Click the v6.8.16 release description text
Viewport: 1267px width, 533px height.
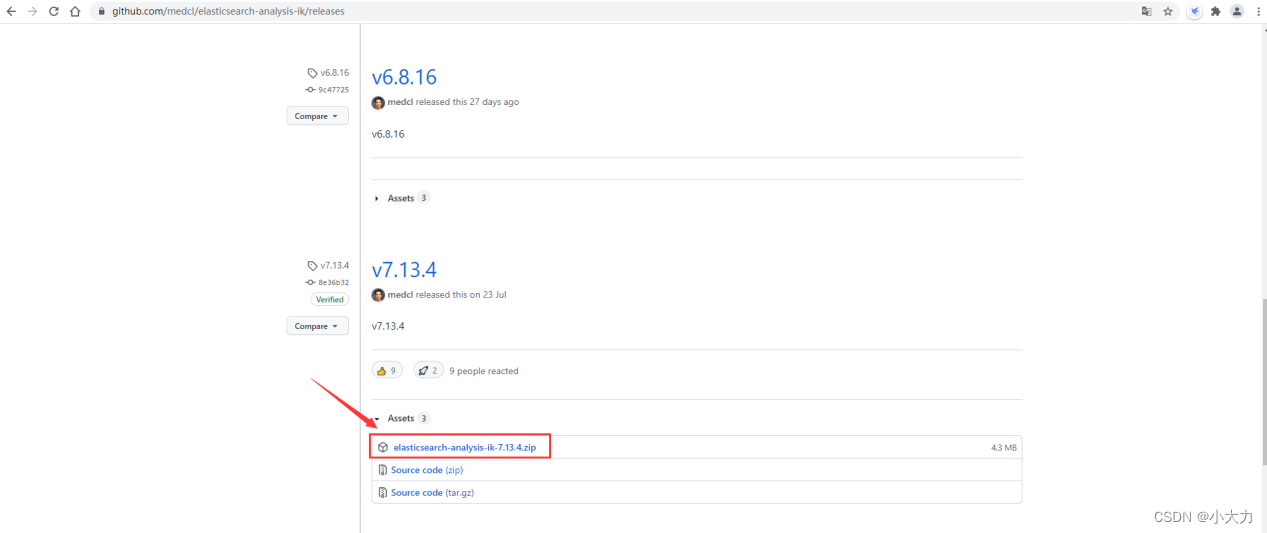[388, 134]
